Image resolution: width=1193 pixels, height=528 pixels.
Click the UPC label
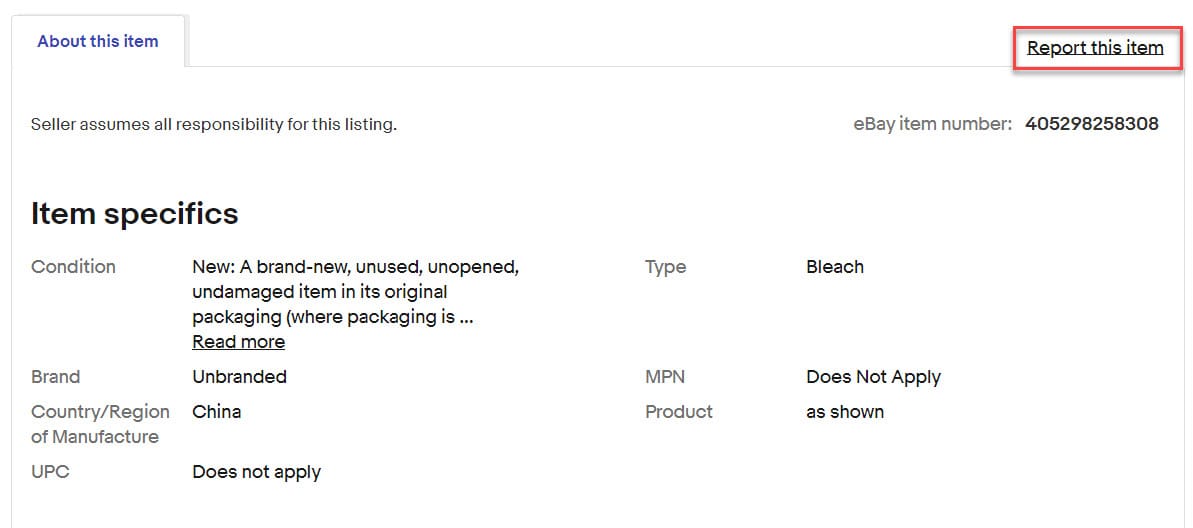coord(50,471)
